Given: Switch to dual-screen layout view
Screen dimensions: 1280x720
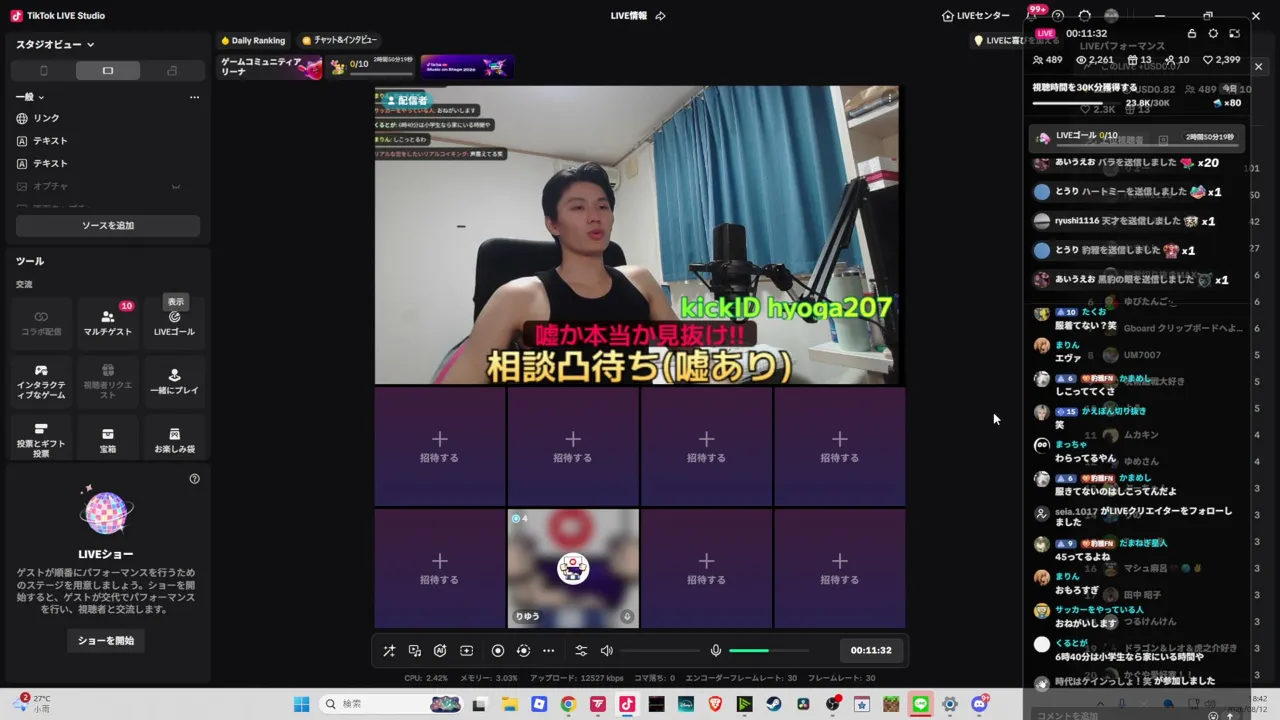Looking at the screenshot, I should (172, 71).
